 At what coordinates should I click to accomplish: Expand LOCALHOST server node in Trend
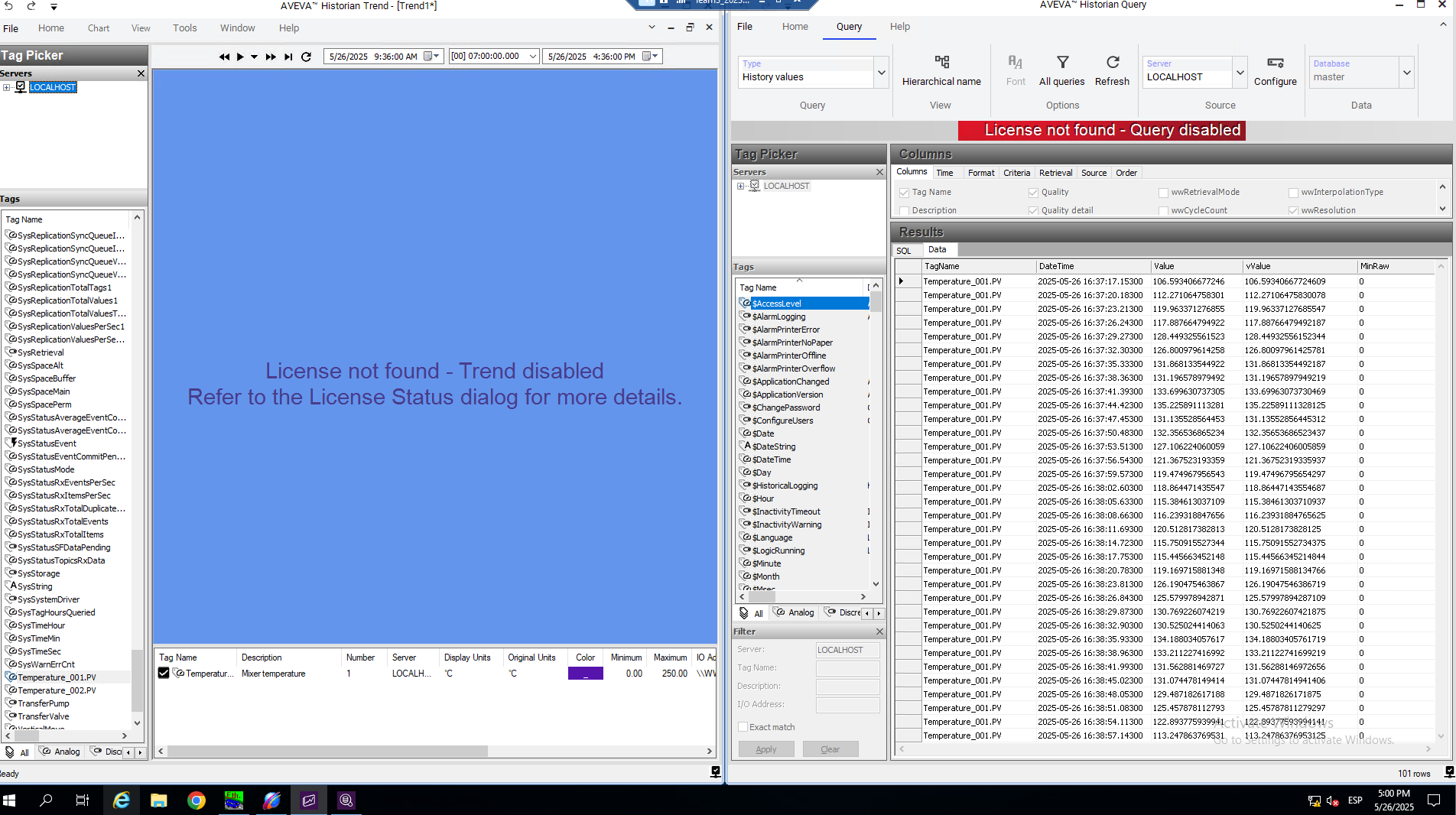pos(7,87)
